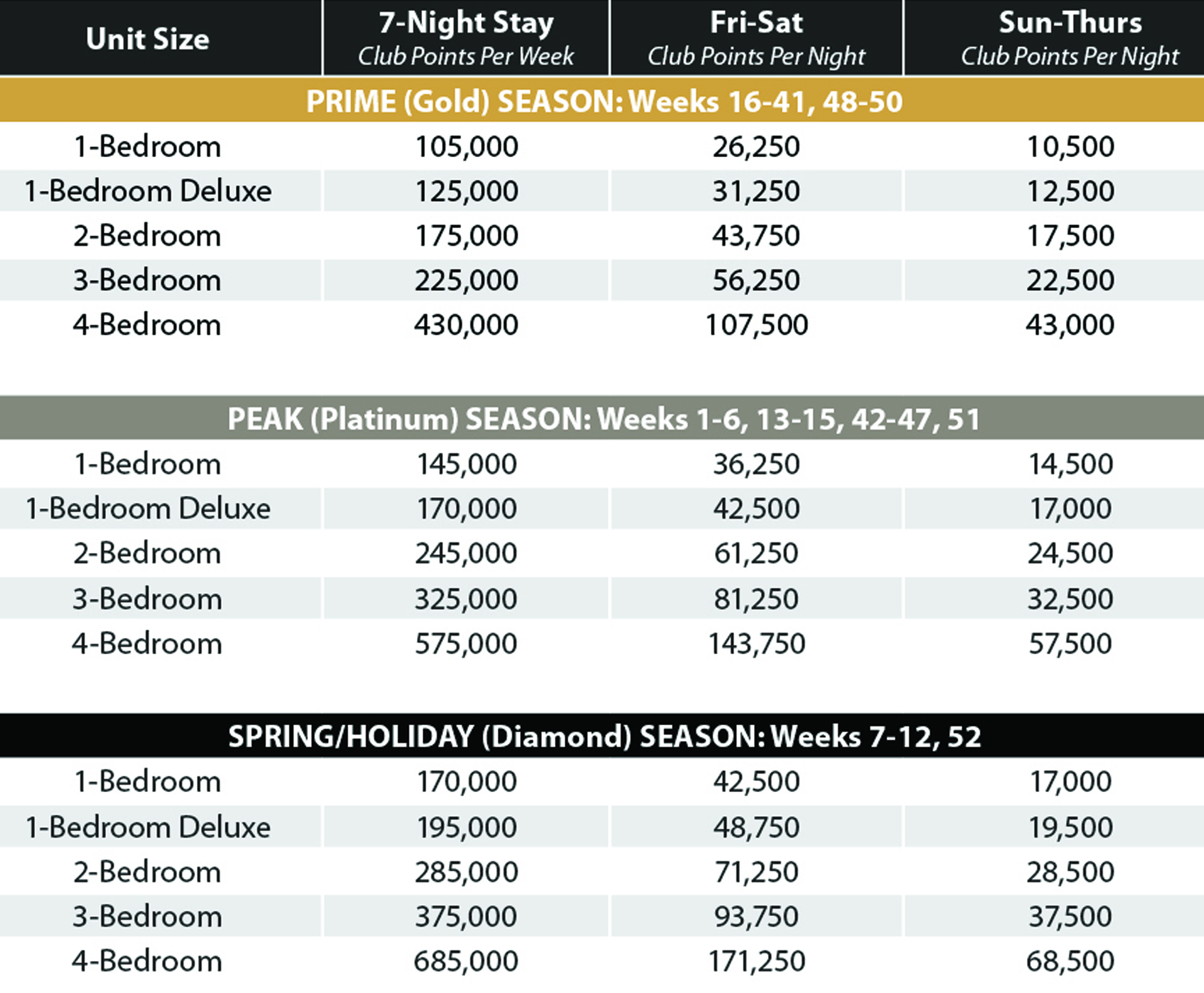Viewport: 1204px width, 993px height.
Task: Select the PEAK (Platinum) SEASON banner
Action: point(604,419)
